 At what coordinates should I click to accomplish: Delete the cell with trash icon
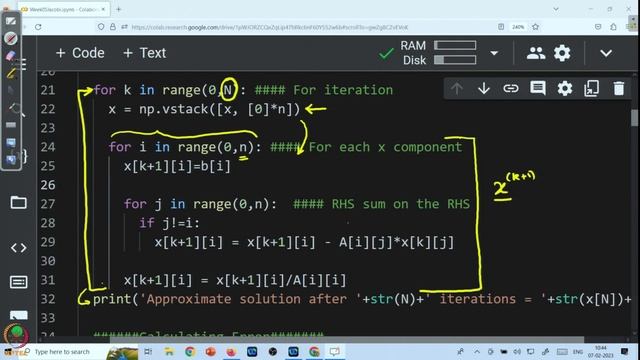pyautogui.click(x=619, y=88)
